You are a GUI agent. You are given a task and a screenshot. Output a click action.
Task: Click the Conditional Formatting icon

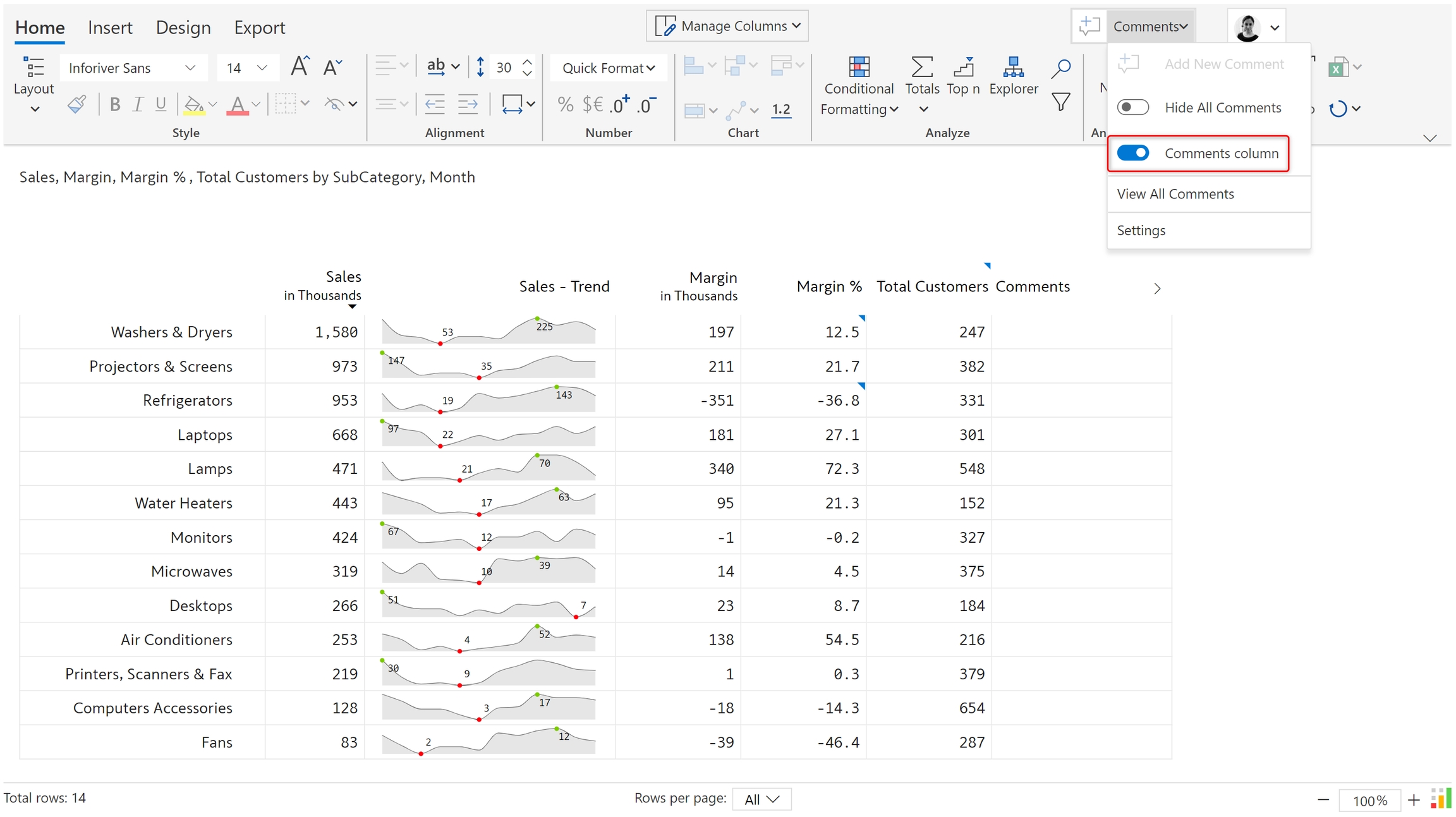point(859,67)
